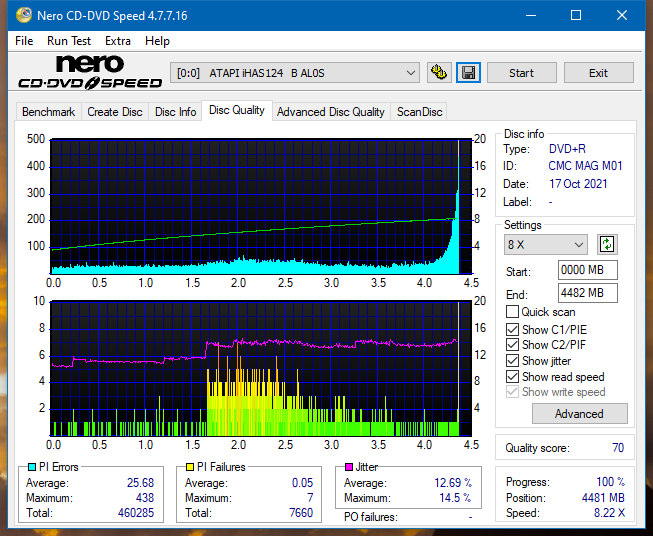653x536 pixels.
Task: Click the PI Errors cyan color swatch
Action: [31, 467]
